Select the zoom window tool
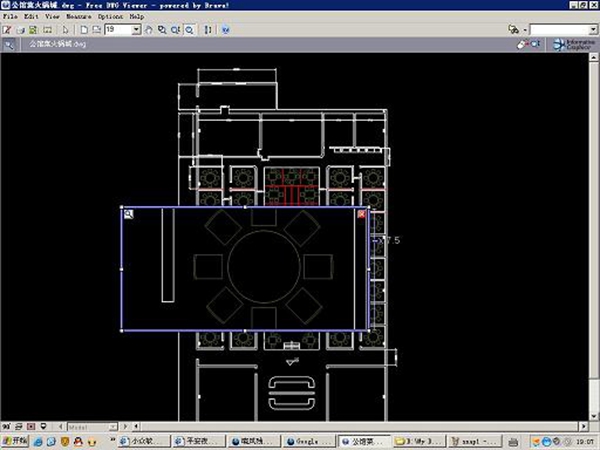Image resolution: width=600 pixels, height=450 pixels. 176,30
